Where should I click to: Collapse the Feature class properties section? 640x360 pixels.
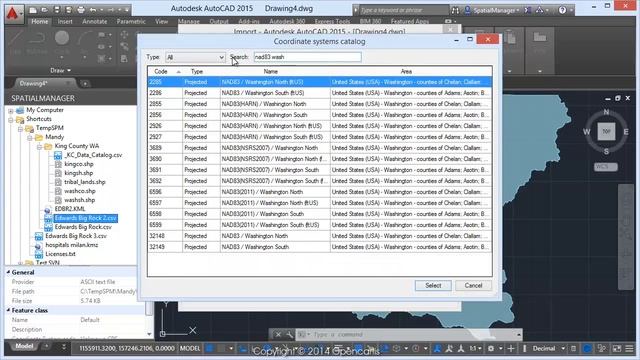coord(8,310)
